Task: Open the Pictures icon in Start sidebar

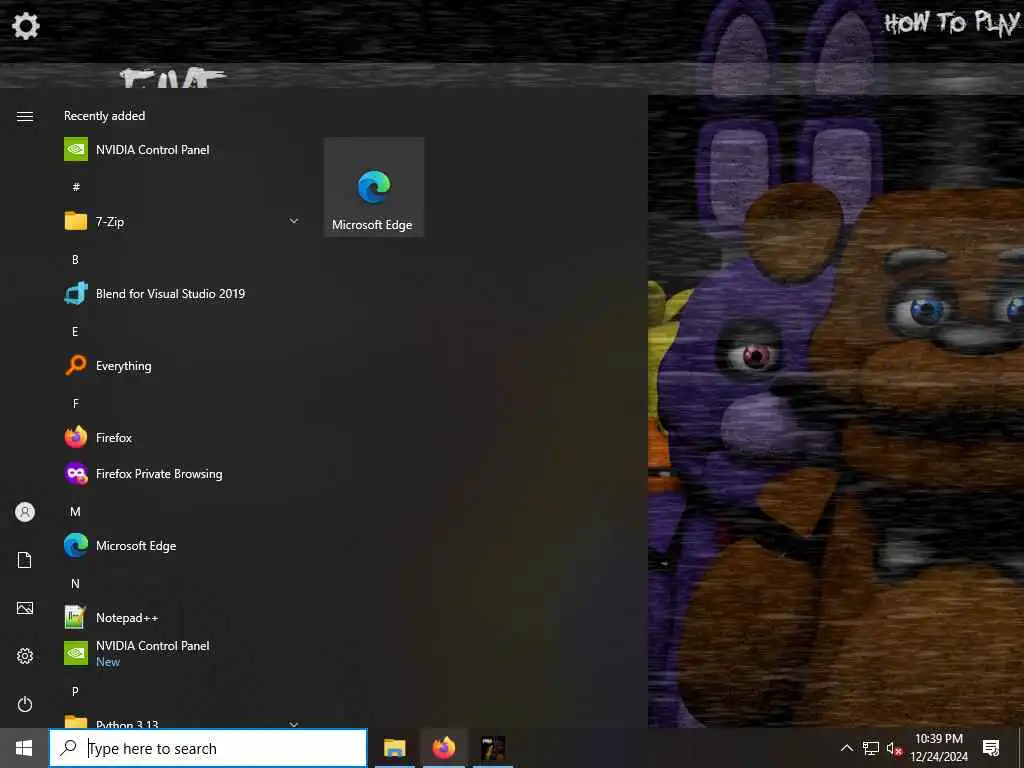Action: point(25,608)
